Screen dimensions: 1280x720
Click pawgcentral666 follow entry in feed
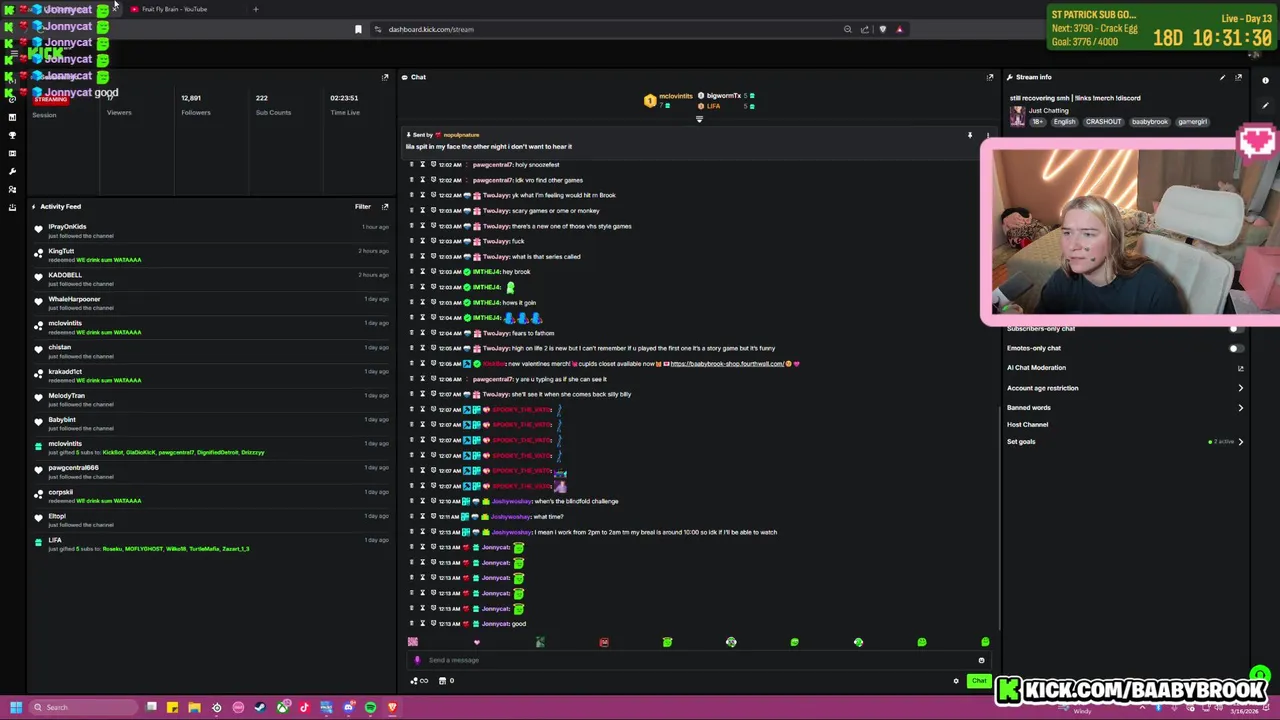click(210, 472)
